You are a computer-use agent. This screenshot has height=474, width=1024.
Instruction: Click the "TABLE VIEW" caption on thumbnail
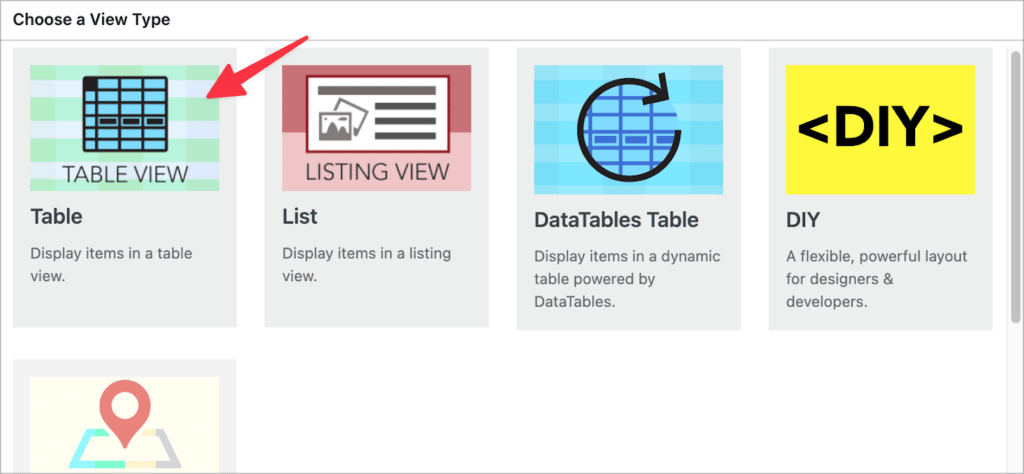tap(125, 174)
